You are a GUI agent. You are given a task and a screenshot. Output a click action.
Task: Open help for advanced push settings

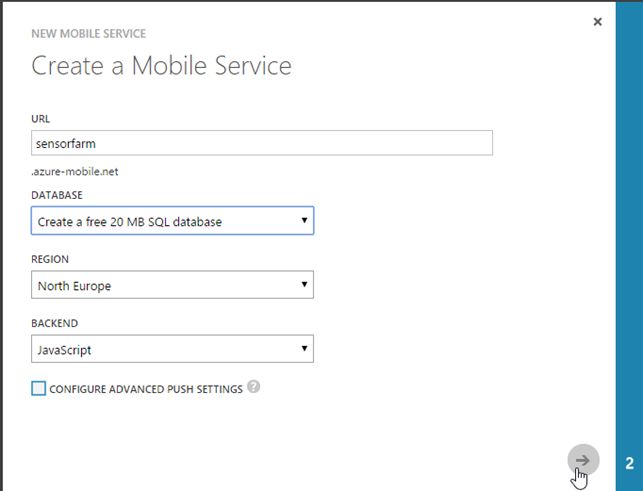[x=253, y=387]
